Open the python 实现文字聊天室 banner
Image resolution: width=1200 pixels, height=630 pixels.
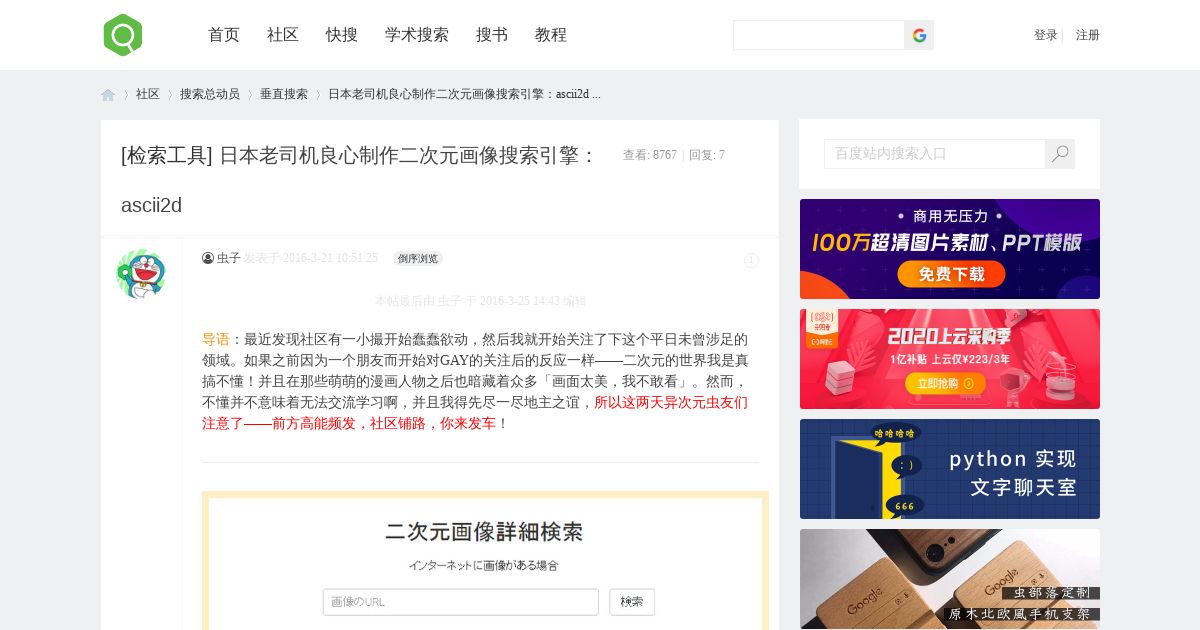(950, 469)
